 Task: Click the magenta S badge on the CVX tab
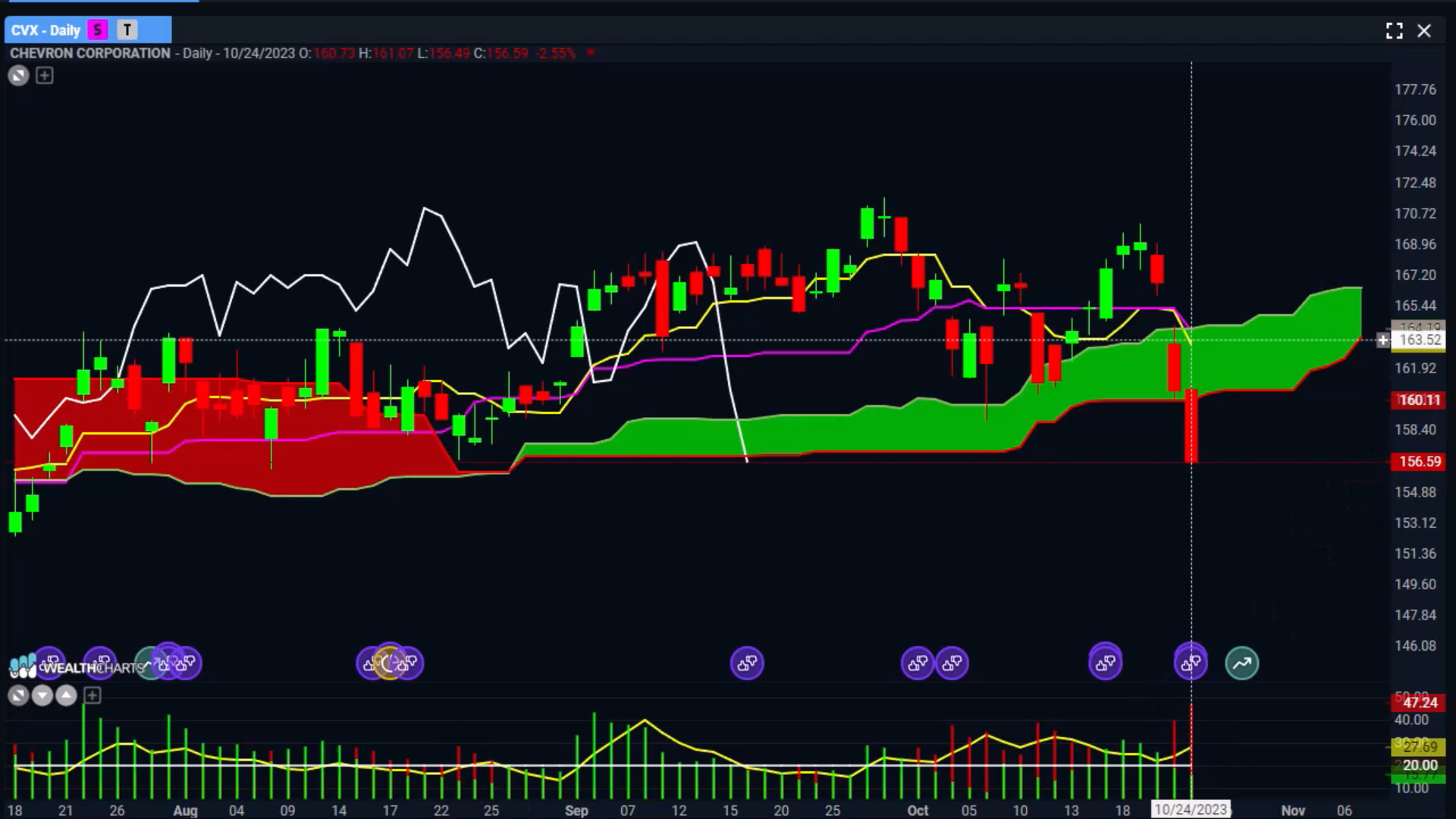[98, 30]
